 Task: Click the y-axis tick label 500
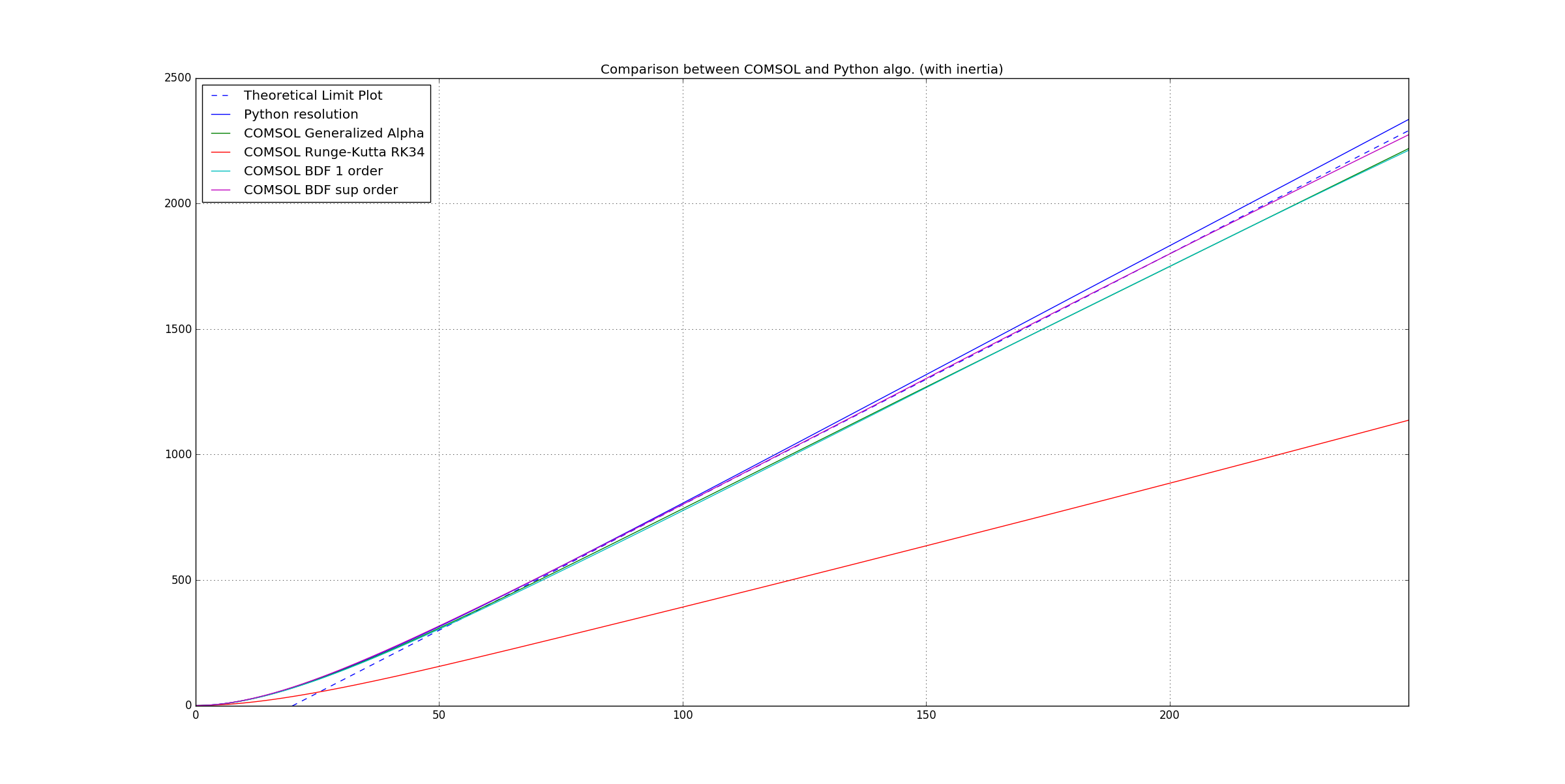pos(182,580)
